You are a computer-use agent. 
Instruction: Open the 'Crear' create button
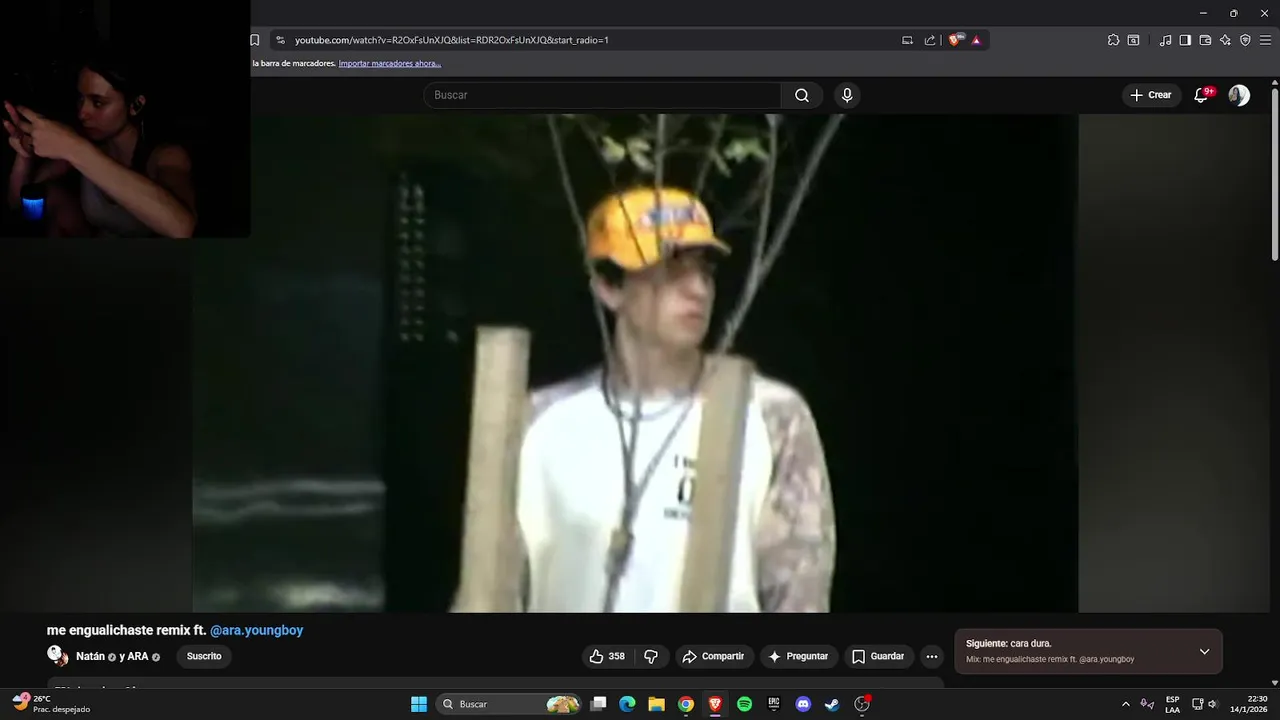point(1151,95)
